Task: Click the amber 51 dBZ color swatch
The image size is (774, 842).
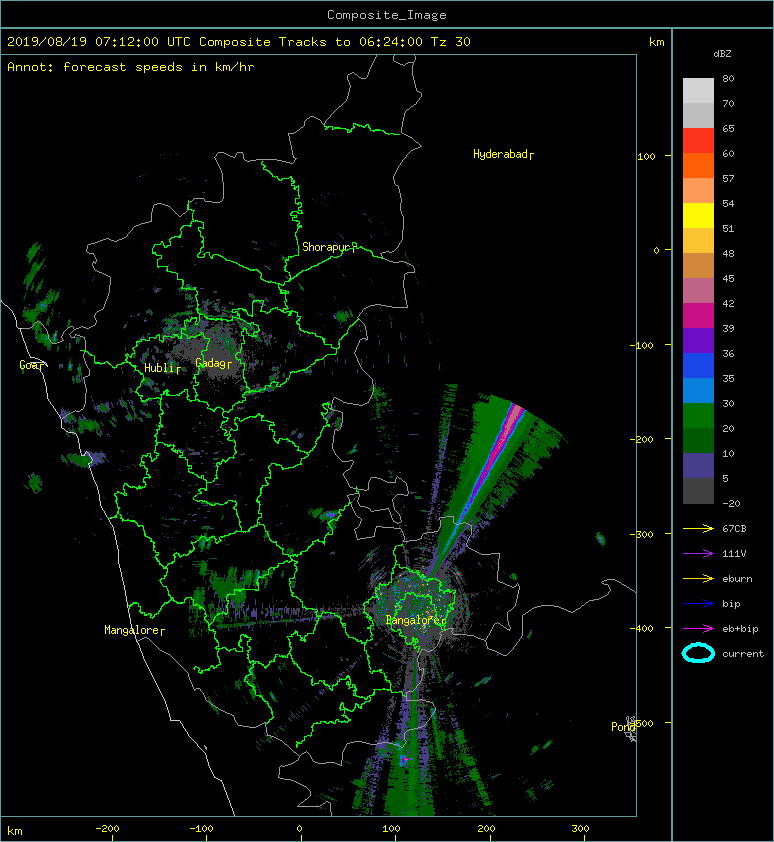Action: (x=698, y=241)
